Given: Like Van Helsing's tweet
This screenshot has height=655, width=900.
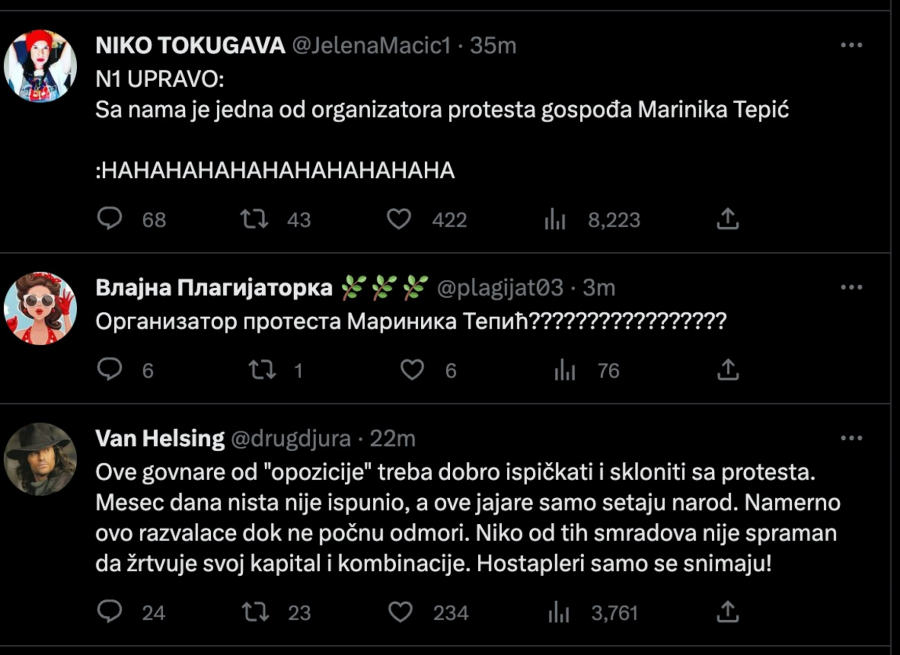Looking at the screenshot, I should tap(401, 612).
